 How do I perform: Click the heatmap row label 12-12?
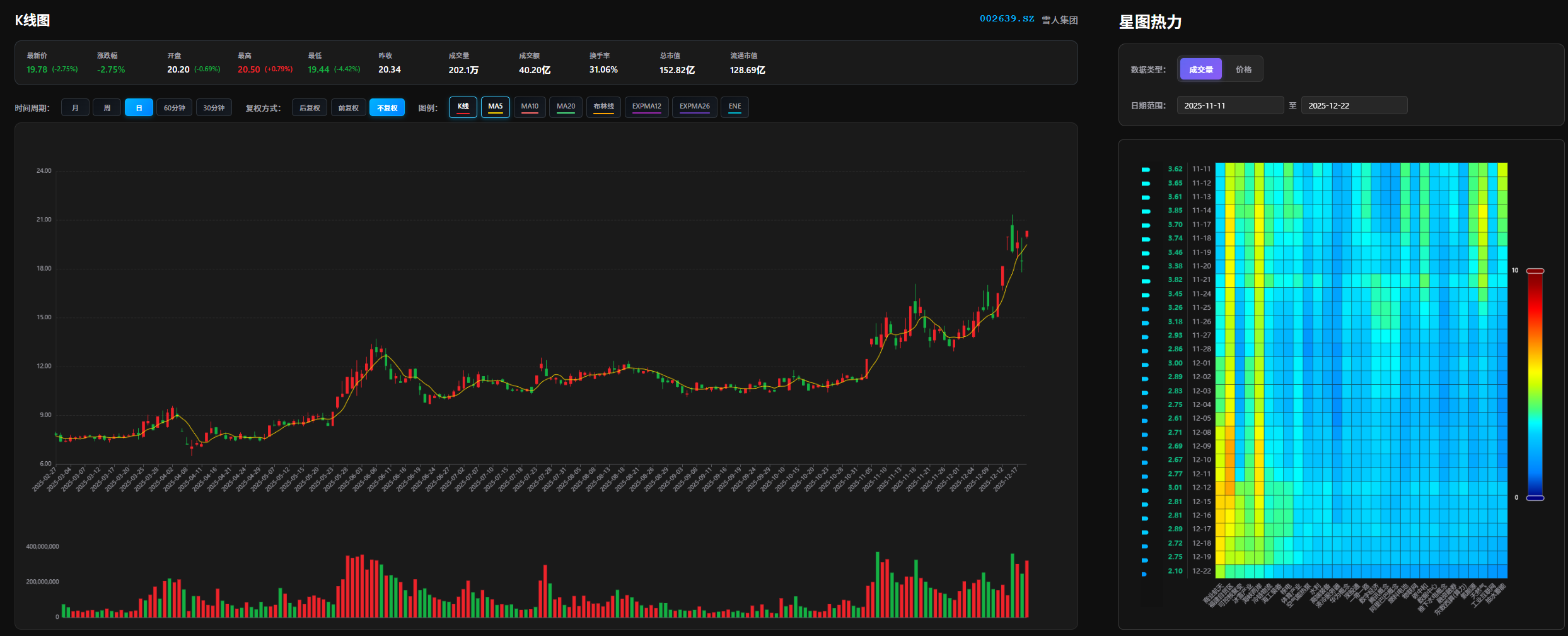pos(1201,488)
